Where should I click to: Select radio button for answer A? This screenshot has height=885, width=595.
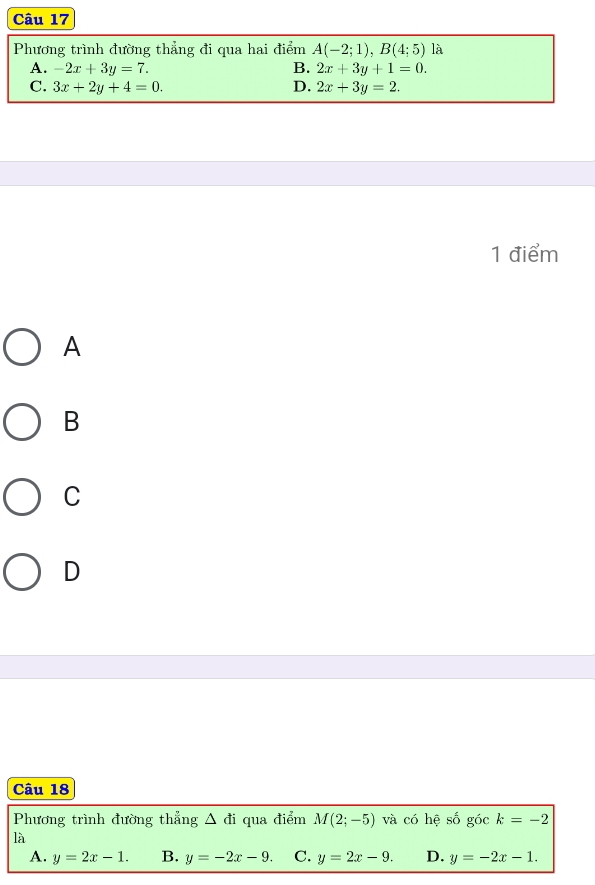[x=22, y=347]
